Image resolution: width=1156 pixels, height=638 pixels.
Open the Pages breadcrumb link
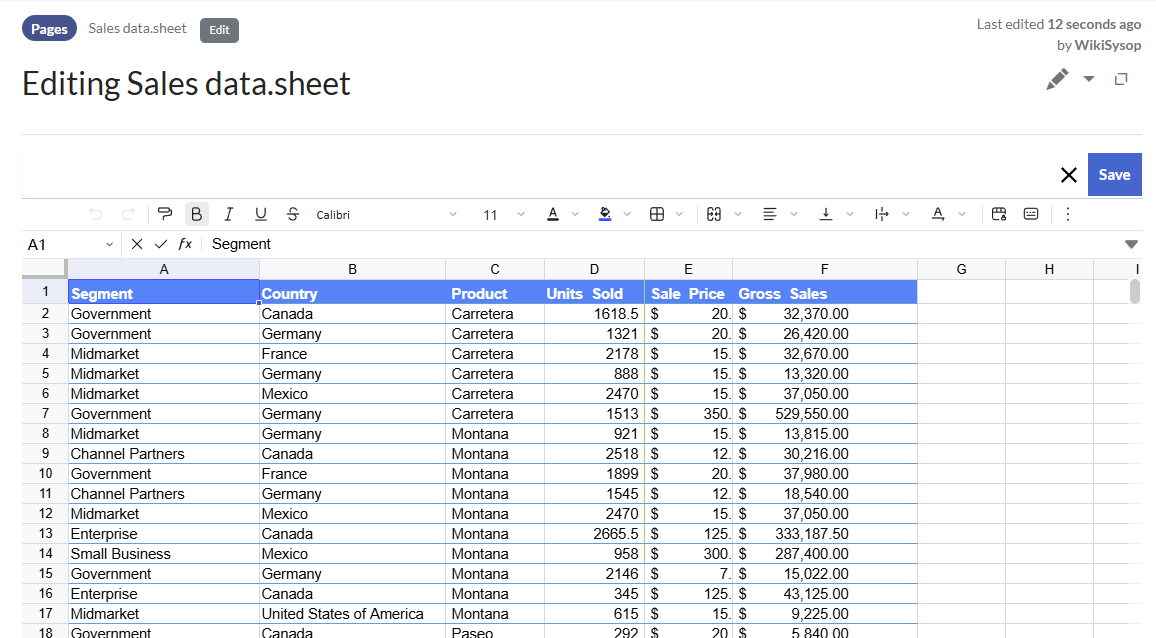pyautogui.click(x=49, y=29)
